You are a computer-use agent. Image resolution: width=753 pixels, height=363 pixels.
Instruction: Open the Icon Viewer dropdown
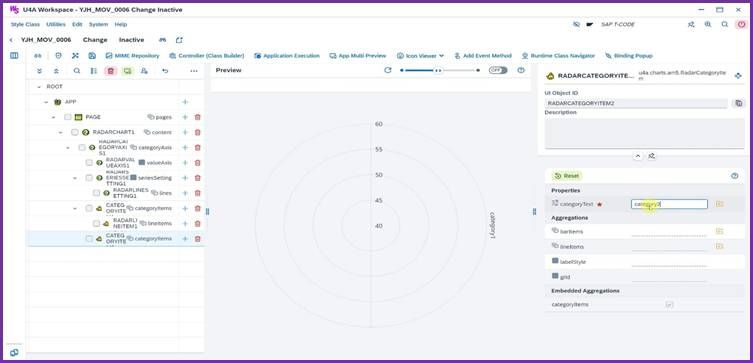[420, 56]
